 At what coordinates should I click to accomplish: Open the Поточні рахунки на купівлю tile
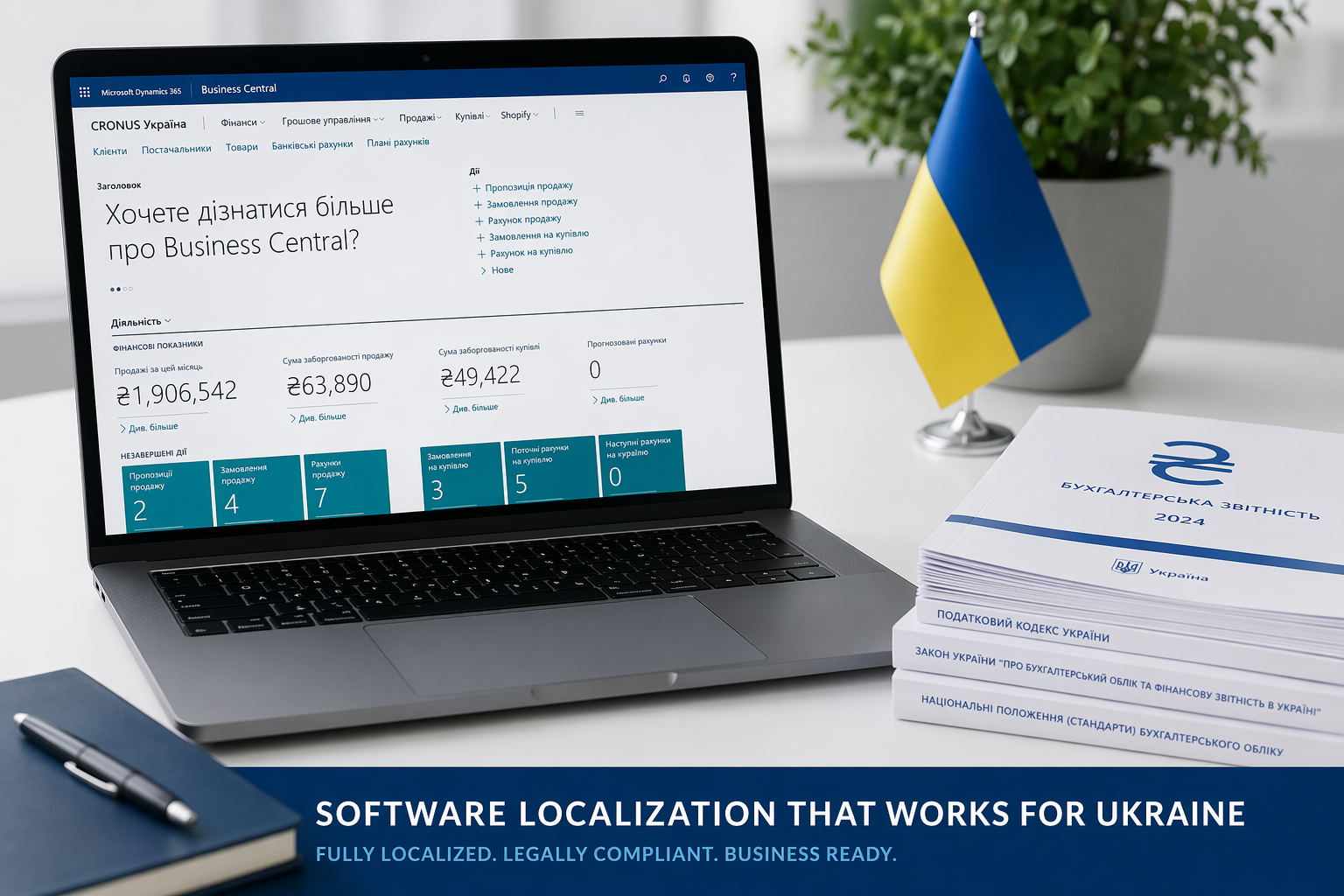(x=550, y=470)
